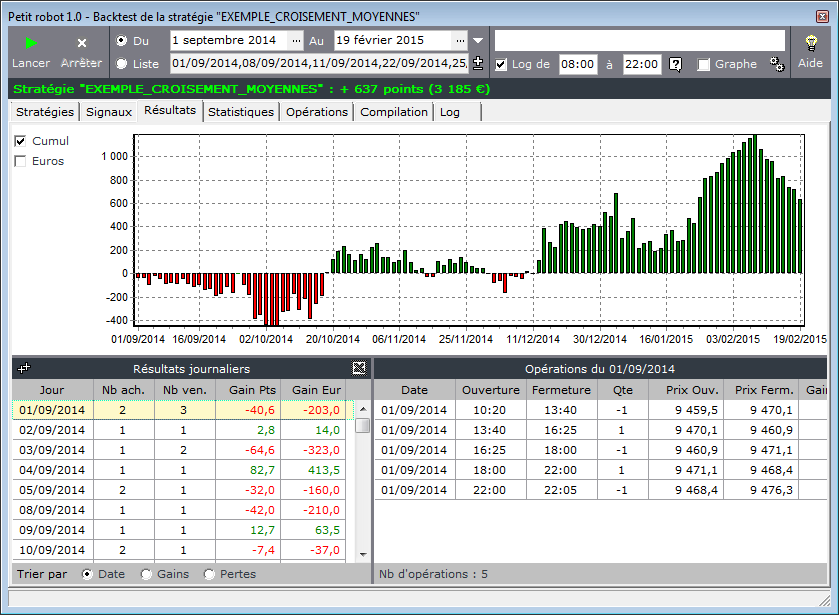Click the green Lancer play icon
Image resolution: width=839 pixels, height=615 pixels.
click(x=31, y=43)
